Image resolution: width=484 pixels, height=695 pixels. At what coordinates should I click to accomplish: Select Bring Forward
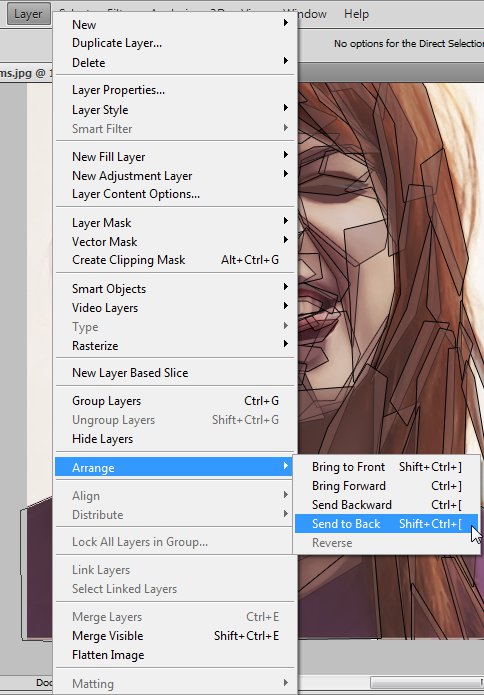(386, 486)
